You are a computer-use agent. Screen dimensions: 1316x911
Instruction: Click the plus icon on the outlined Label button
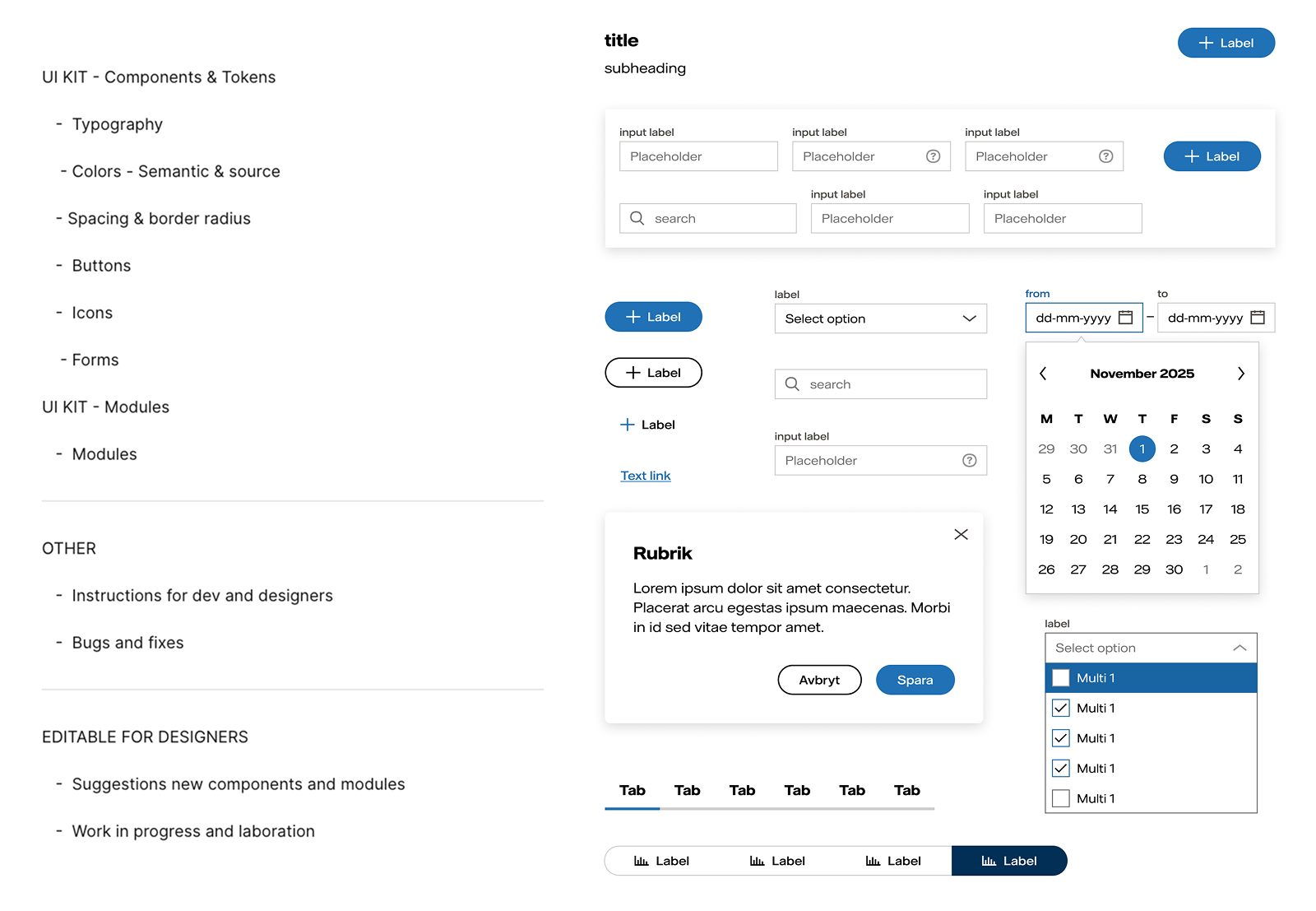coord(633,373)
